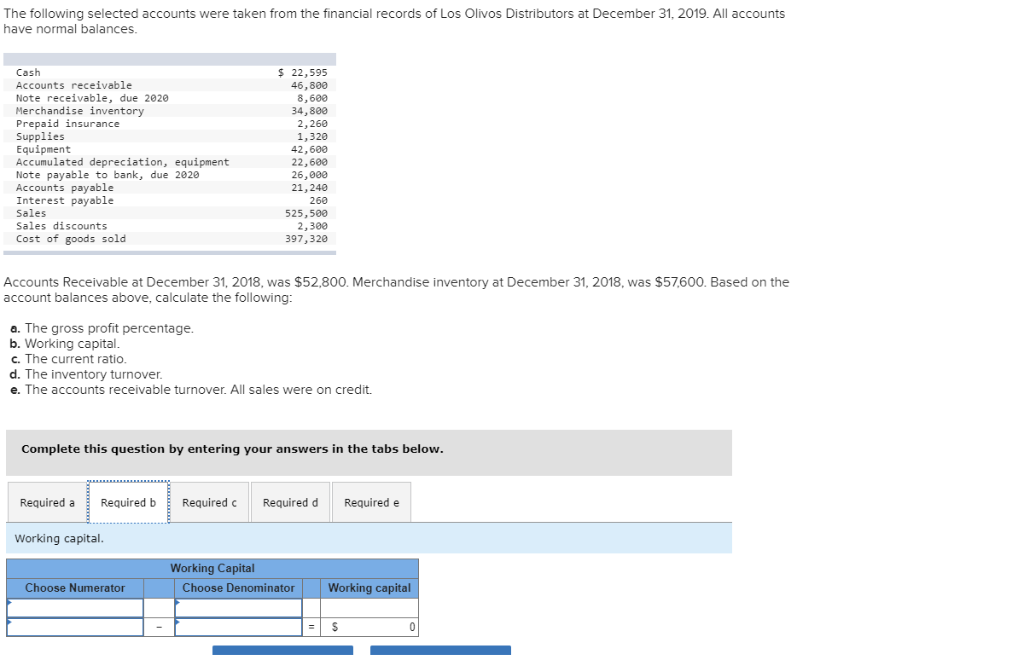Viewport: 1024px width, 660px height.
Task: Select the Accounts receivable balance row
Action: 100,85
